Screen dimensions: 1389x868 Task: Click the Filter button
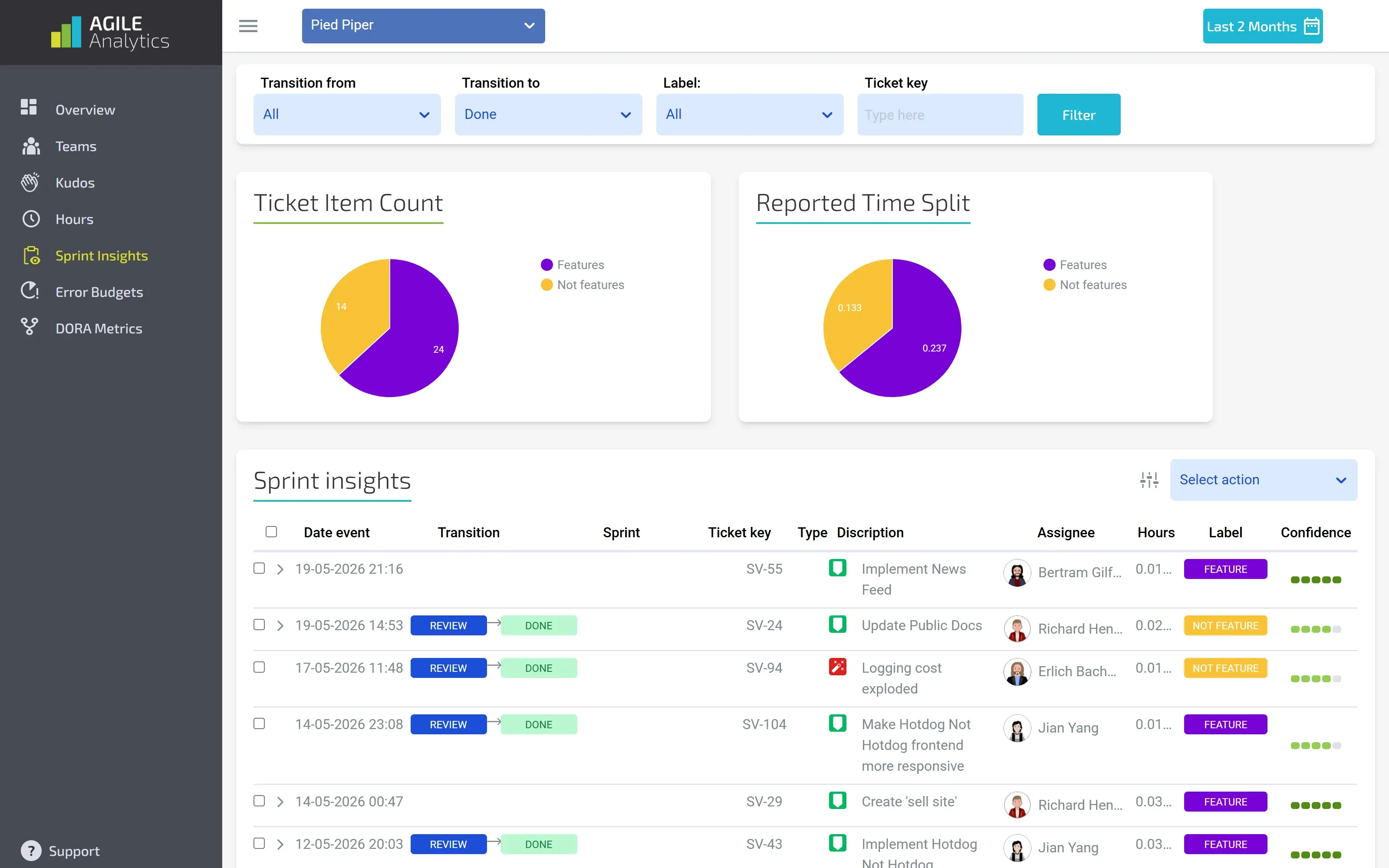[1079, 114]
